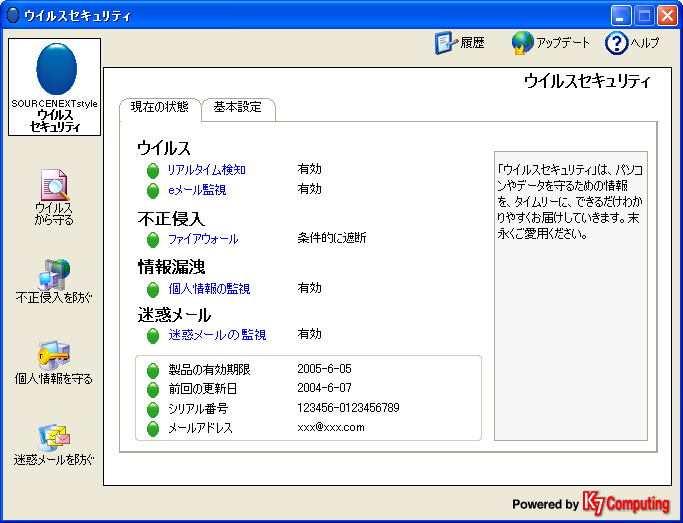This screenshot has height=523, width=683.
Task: Click the information text panel on right
Action: [571, 296]
